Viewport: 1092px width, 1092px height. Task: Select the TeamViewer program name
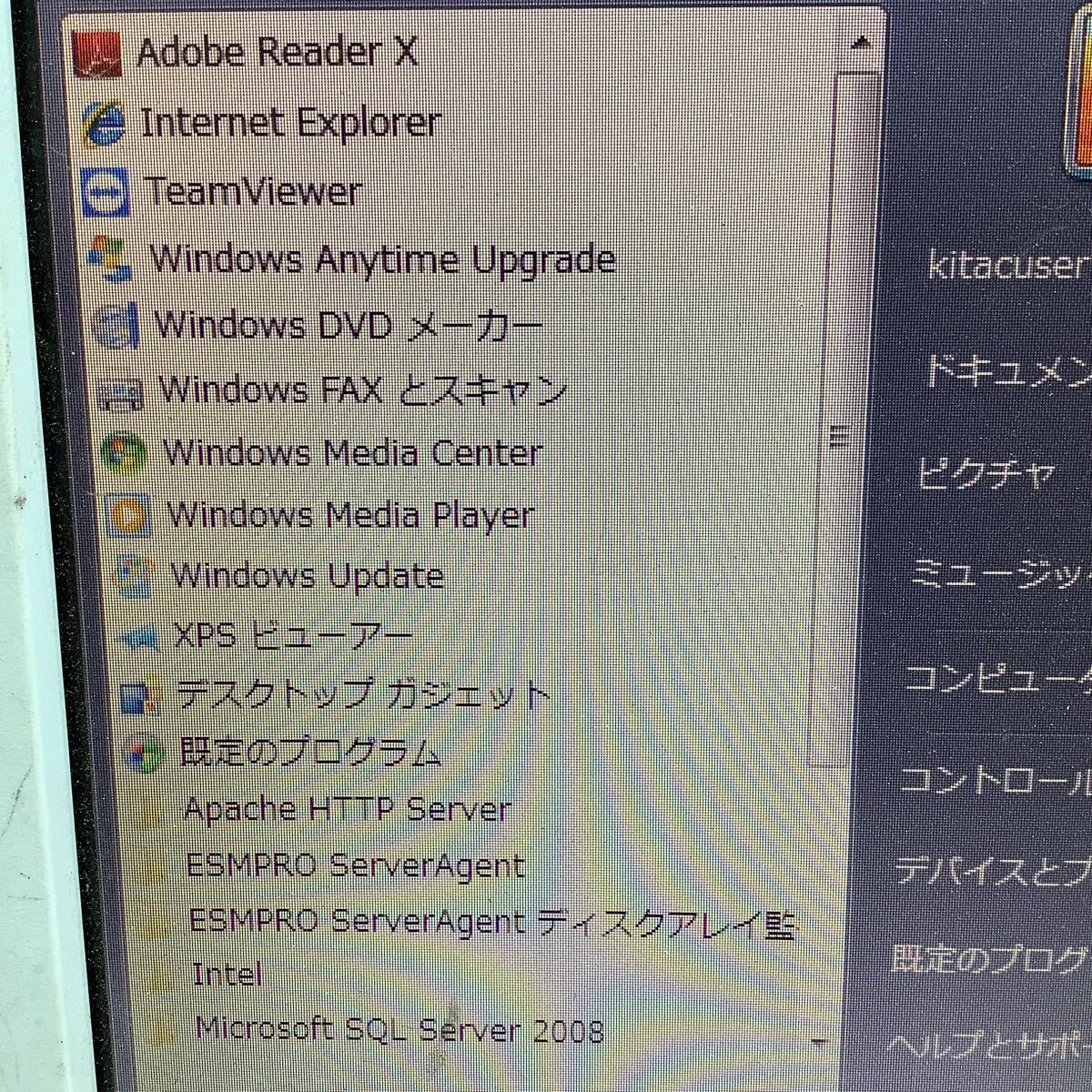point(253,192)
